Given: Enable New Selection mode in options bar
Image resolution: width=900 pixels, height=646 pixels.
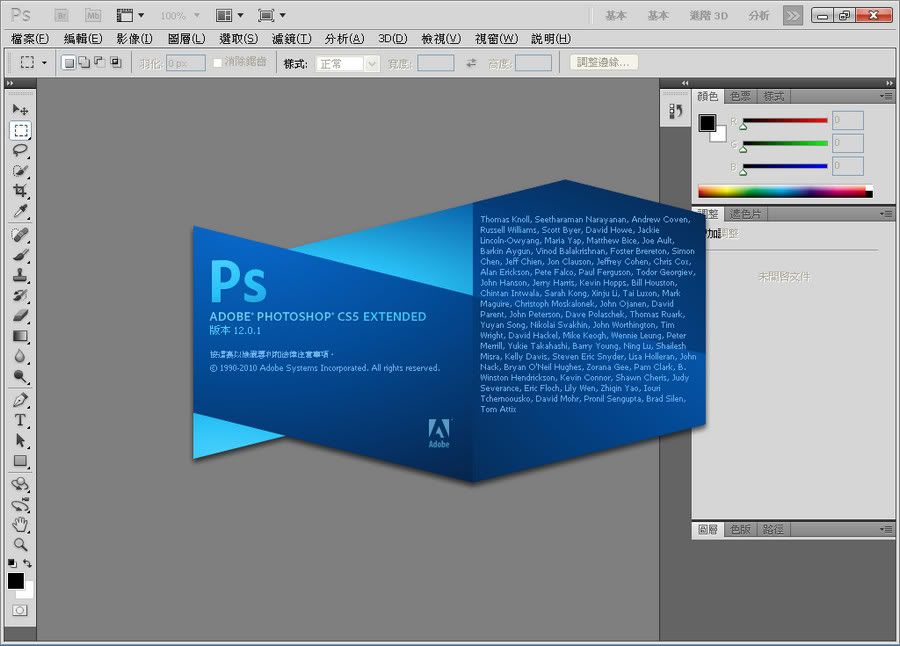Looking at the screenshot, I should (x=69, y=63).
